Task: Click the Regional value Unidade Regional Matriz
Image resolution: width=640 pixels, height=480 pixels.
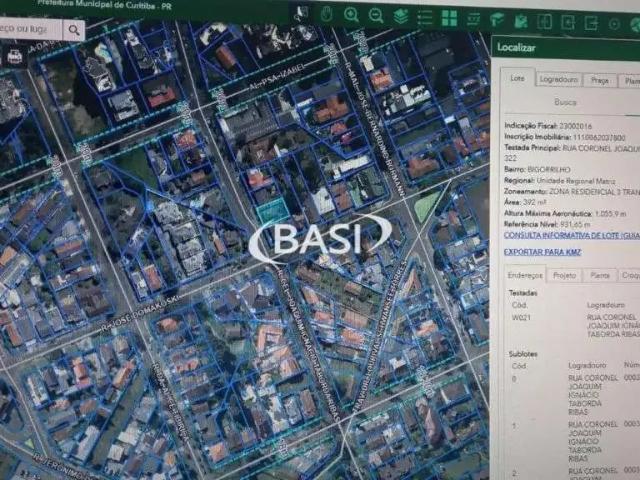Action: pyautogui.click(x=576, y=180)
